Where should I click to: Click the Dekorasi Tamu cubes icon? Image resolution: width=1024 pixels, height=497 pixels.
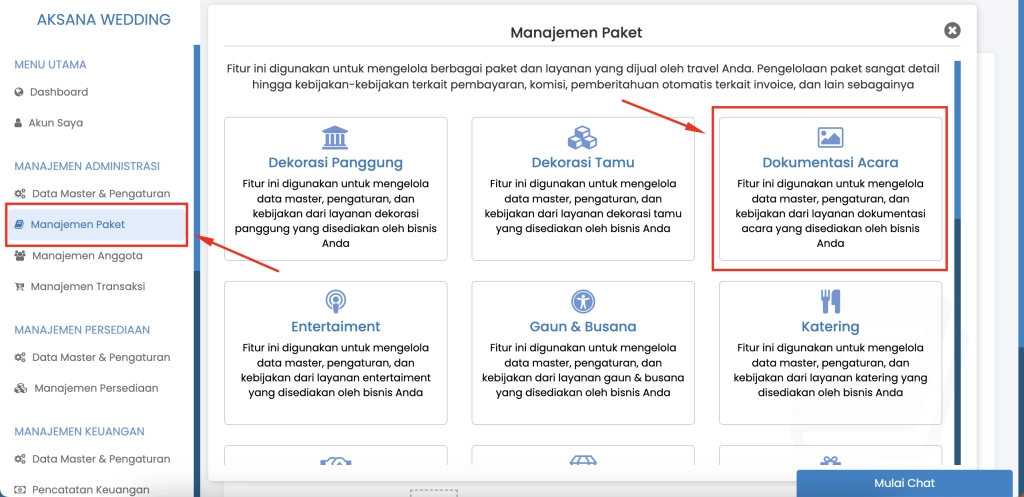pyautogui.click(x=583, y=138)
